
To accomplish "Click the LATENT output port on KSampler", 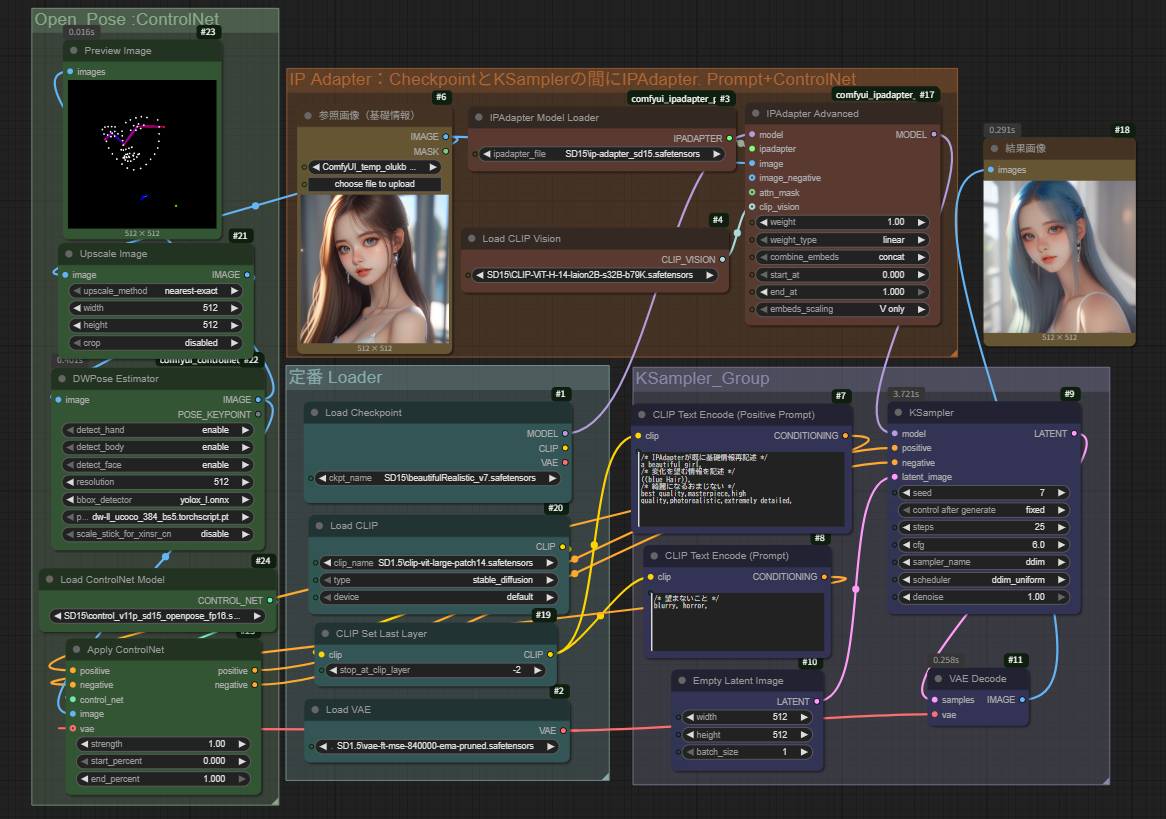I will pyautogui.click(x=1074, y=434).
